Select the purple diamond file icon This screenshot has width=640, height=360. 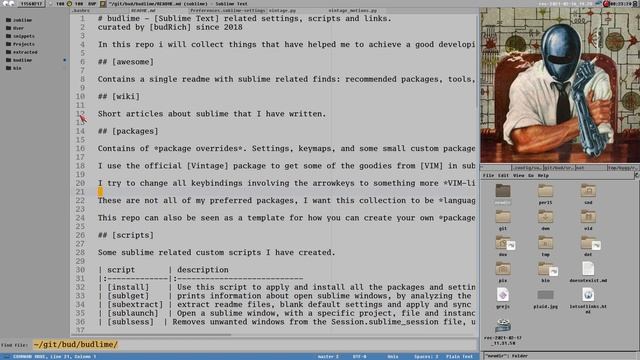tap(503, 295)
